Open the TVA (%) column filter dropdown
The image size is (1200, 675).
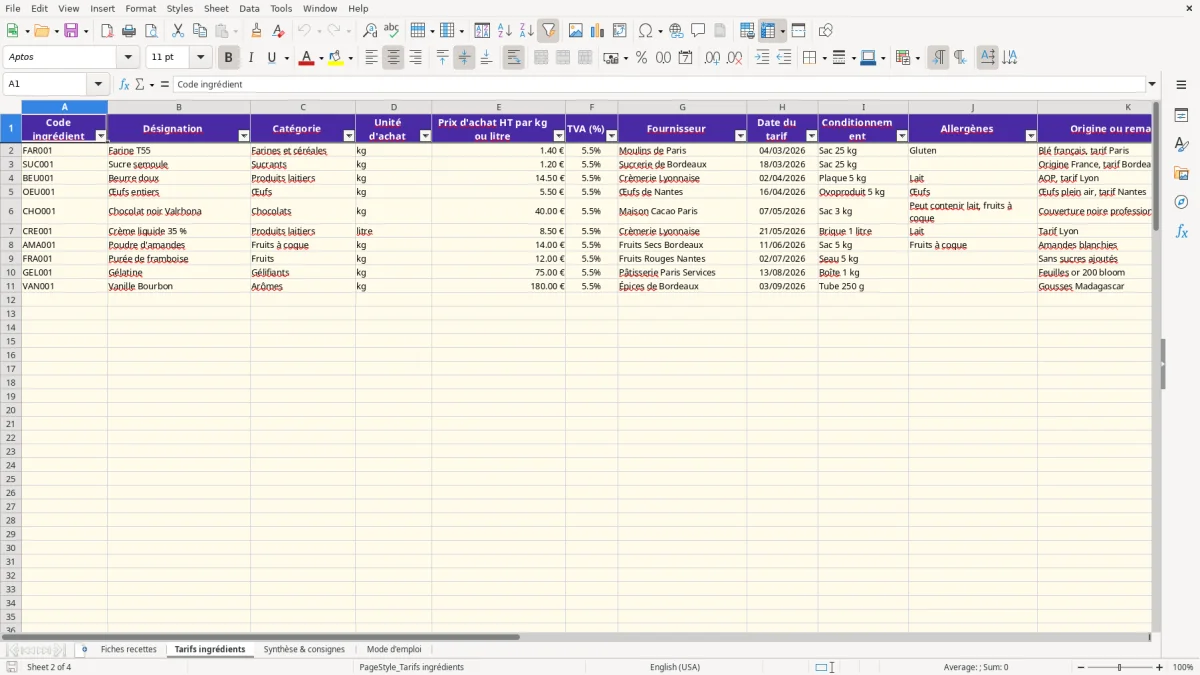pyautogui.click(x=612, y=136)
